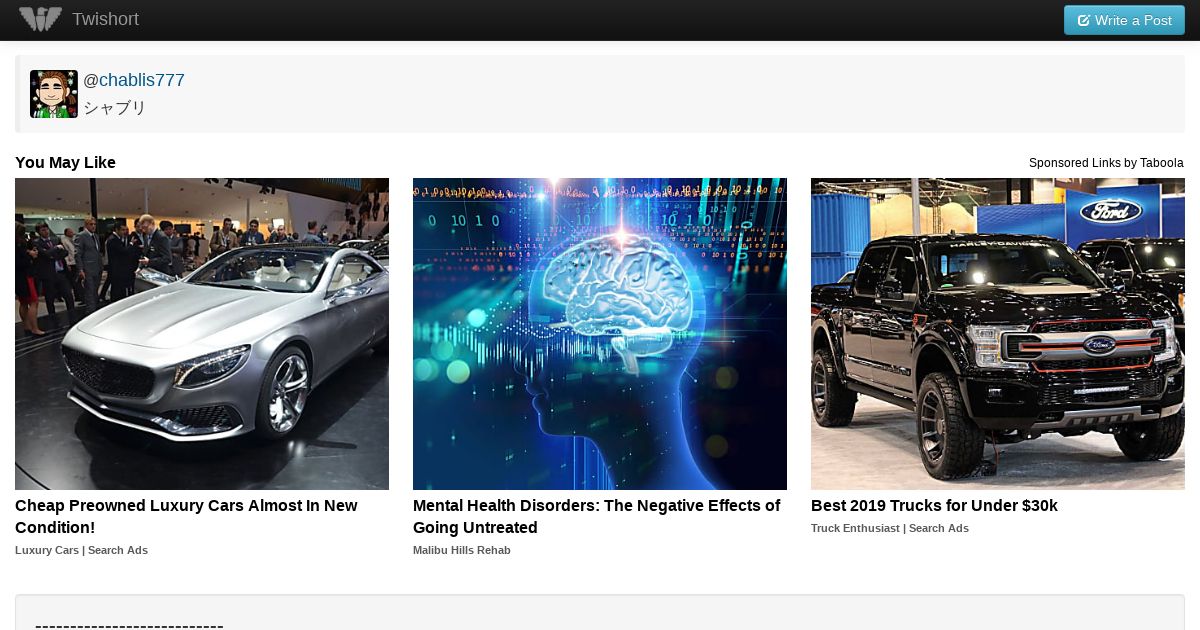Open Best 2019 Trucks for Under $30k headline
This screenshot has height=630, width=1200.
click(934, 506)
